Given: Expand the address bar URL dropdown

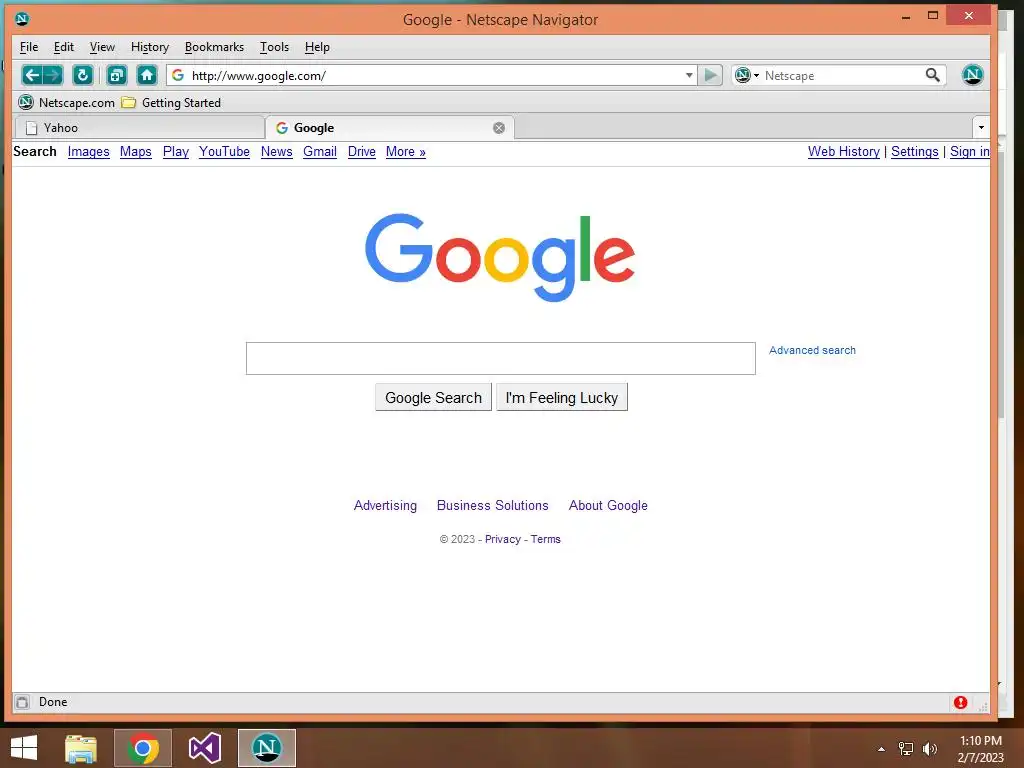Looking at the screenshot, I should point(689,75).
